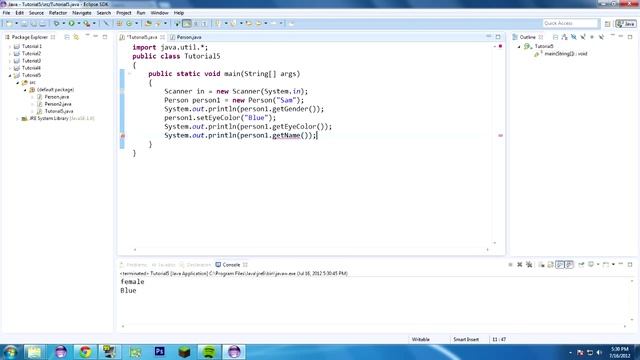Click the Package Explorer view title
Image resolution: width=640 pixels, height=360 pixels.
(x=29, y=37)
